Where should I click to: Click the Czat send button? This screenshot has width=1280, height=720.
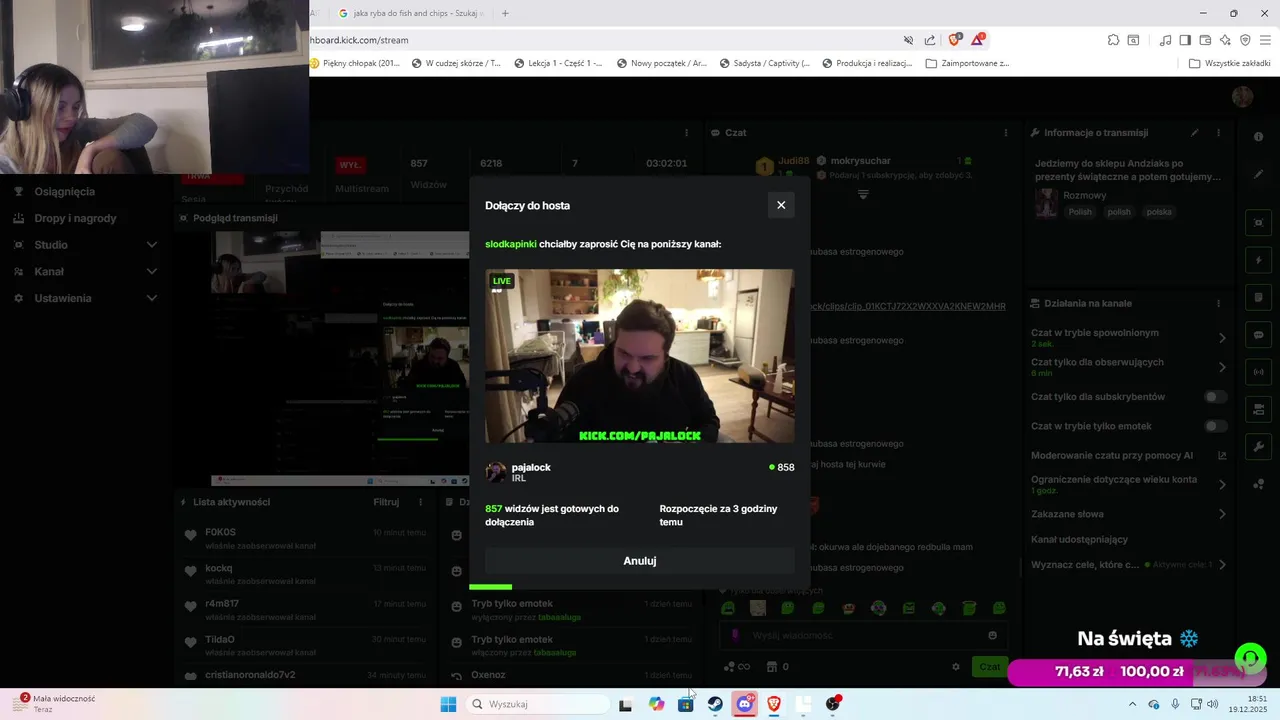989,667
